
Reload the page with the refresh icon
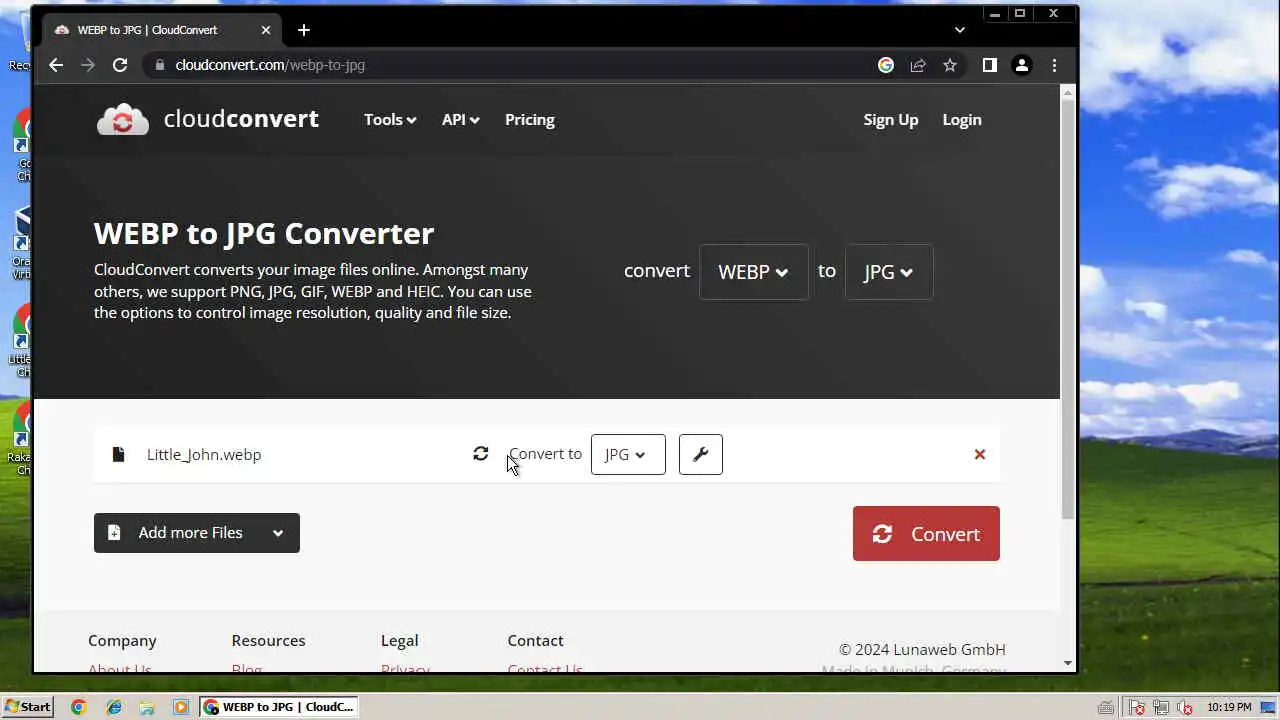pyautogui.click(x=120, y=65)
